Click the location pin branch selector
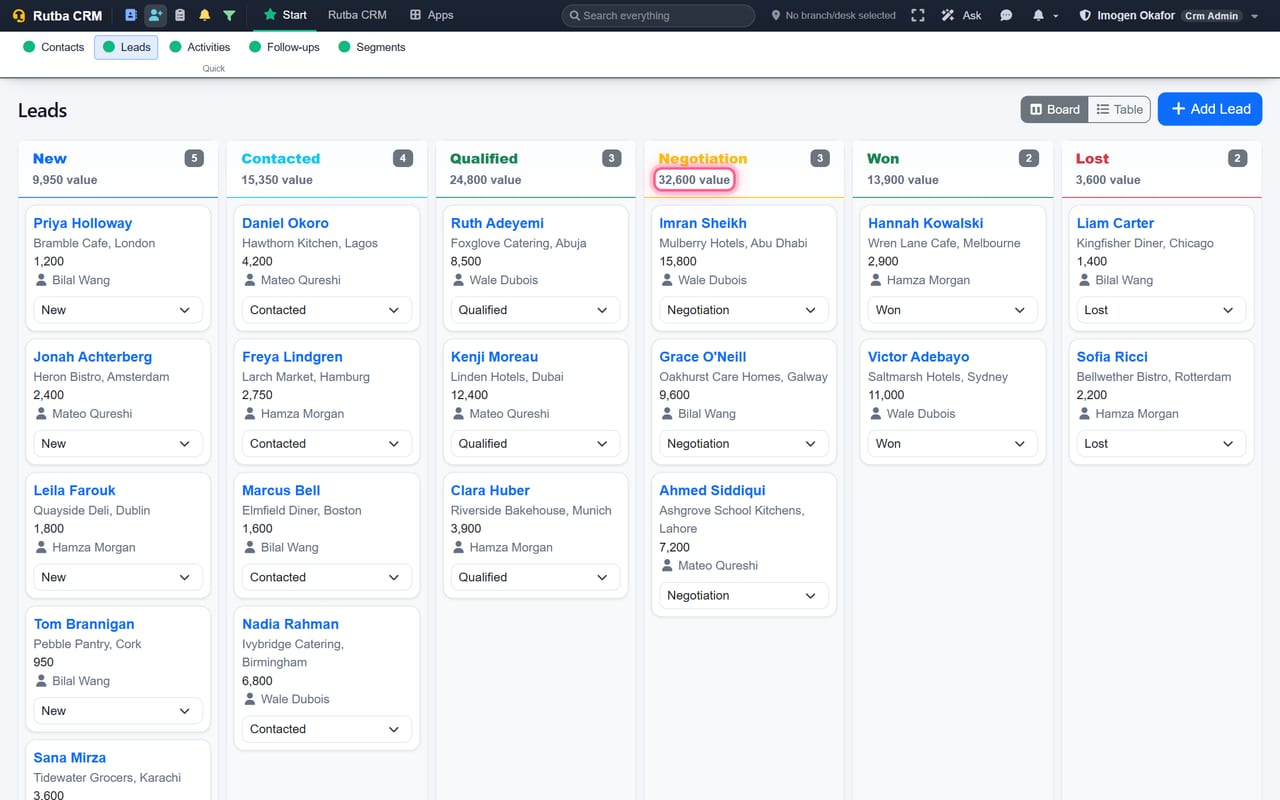This screenshot has height=800, width=1280. pos(834,15)
